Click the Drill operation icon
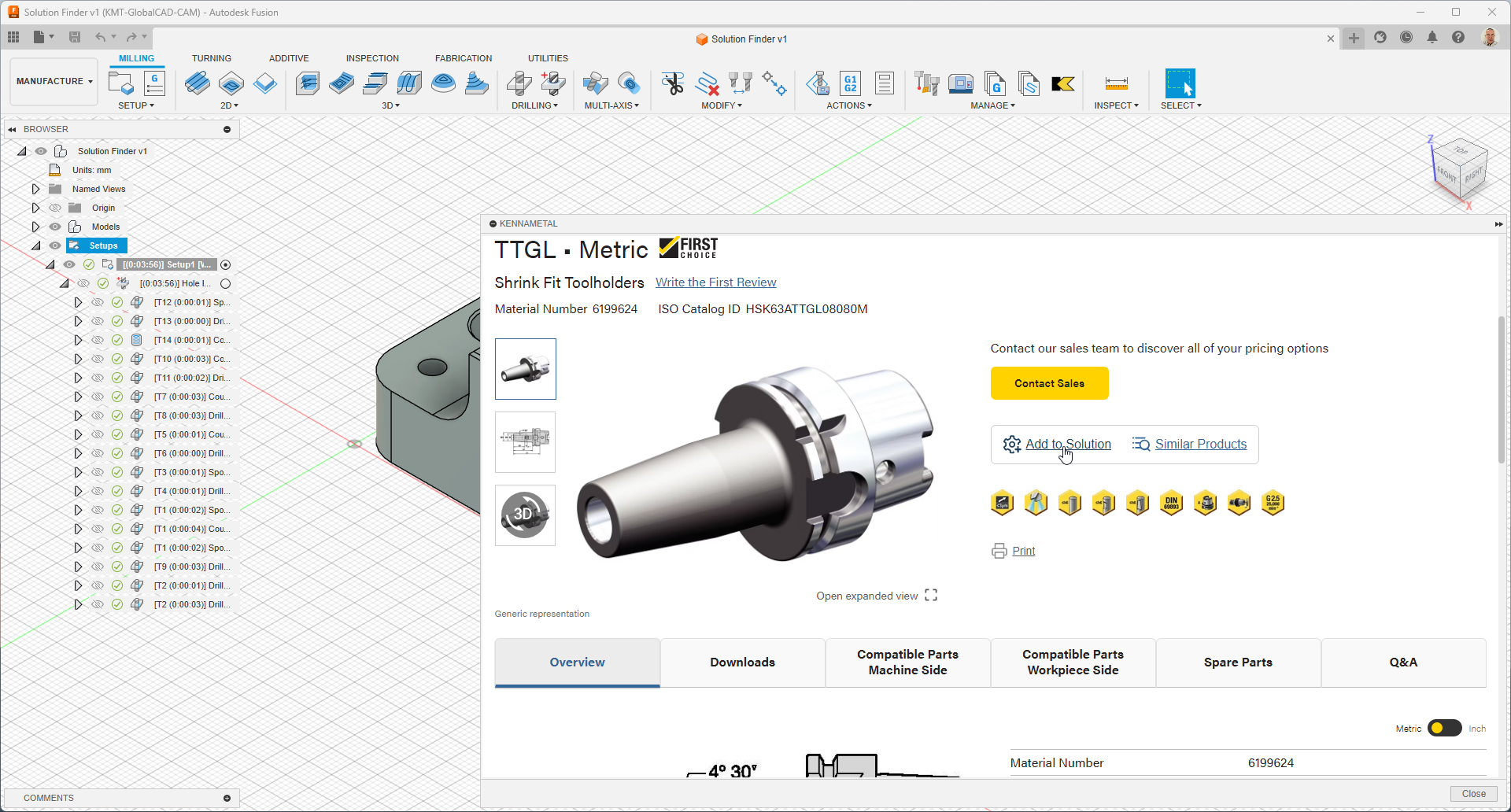 pos(519,83)
